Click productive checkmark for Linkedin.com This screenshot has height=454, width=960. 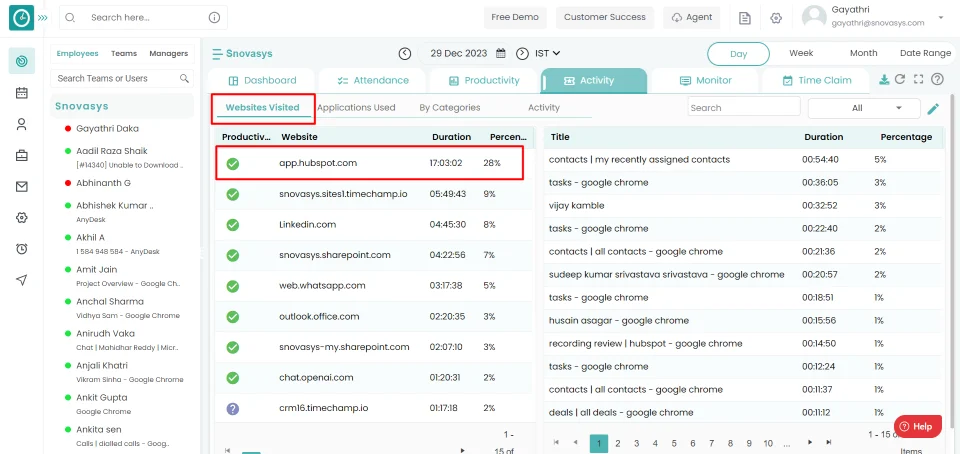233,225
